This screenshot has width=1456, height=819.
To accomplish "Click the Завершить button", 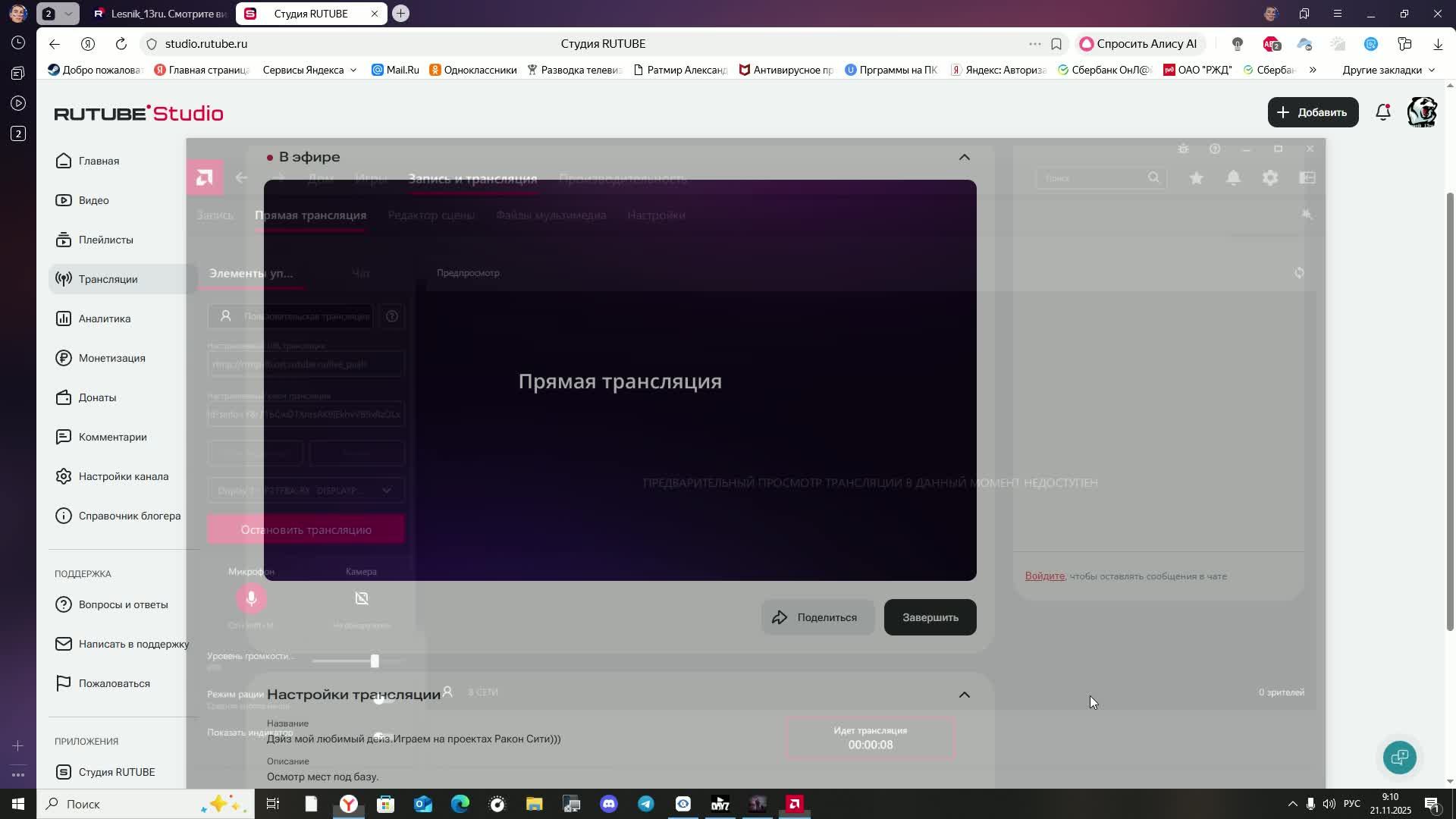I will click(930, 617).
